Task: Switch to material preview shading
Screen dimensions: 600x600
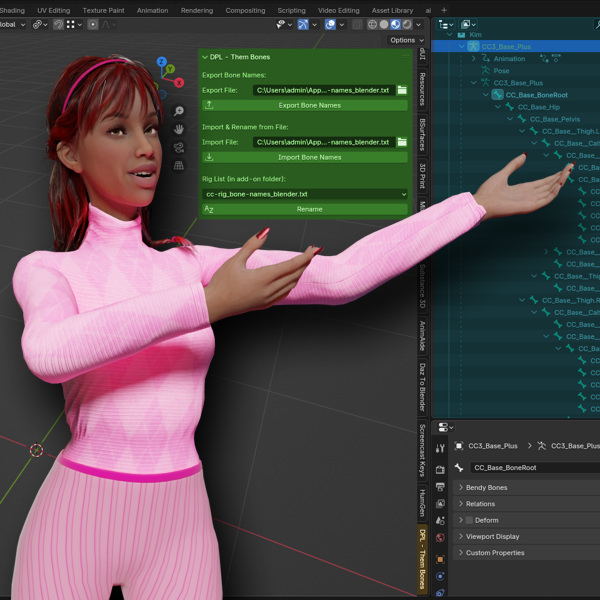Action: tap(395, 24)
